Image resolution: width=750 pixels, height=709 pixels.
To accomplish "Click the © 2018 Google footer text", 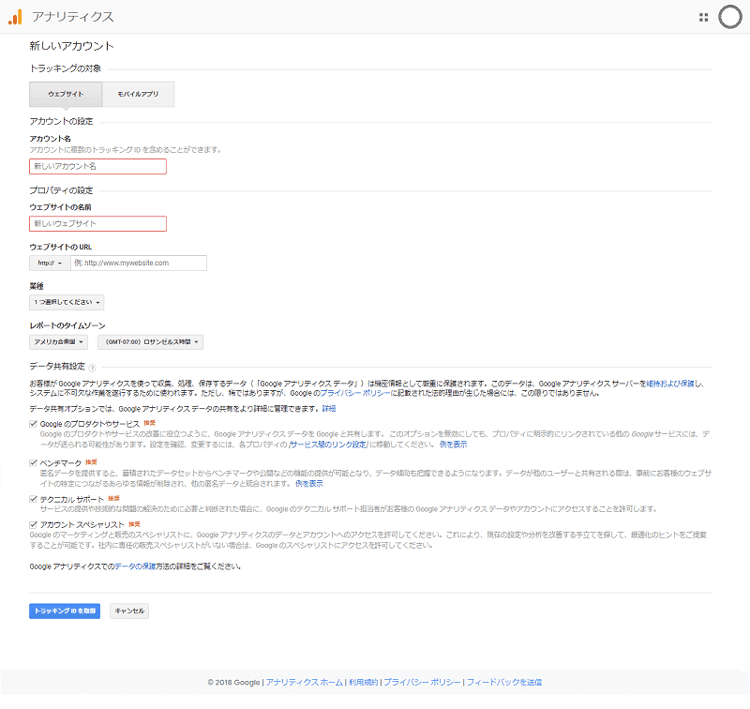I will pyautogui.click(x=234, y=682).
